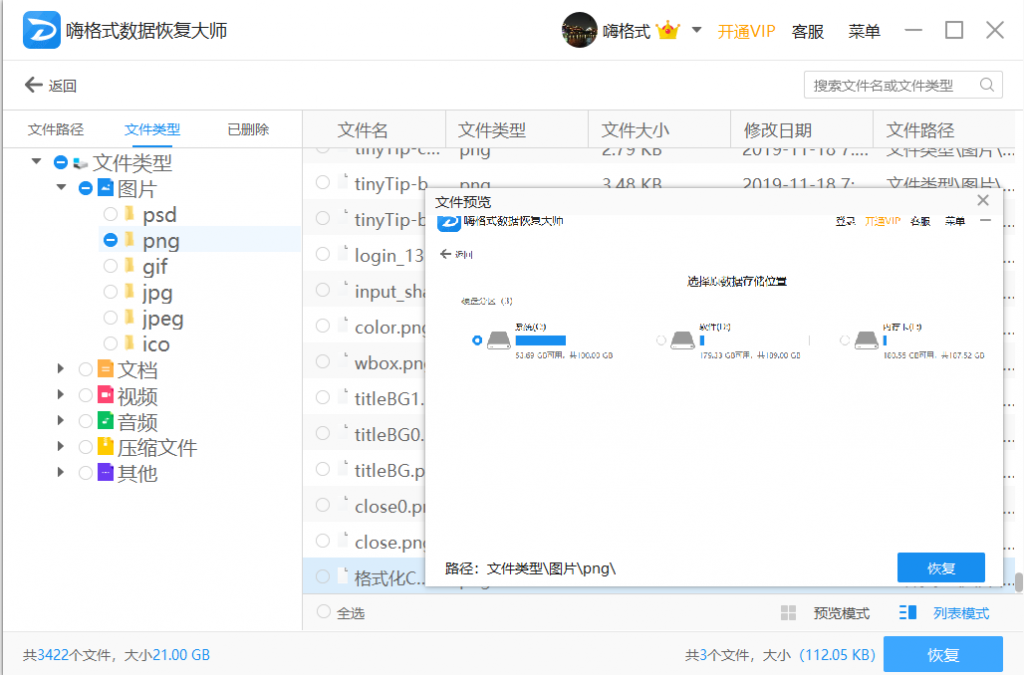Expand the 其他 tree node
Viewport: 1024px width, 675px height.
click(61, 472)
